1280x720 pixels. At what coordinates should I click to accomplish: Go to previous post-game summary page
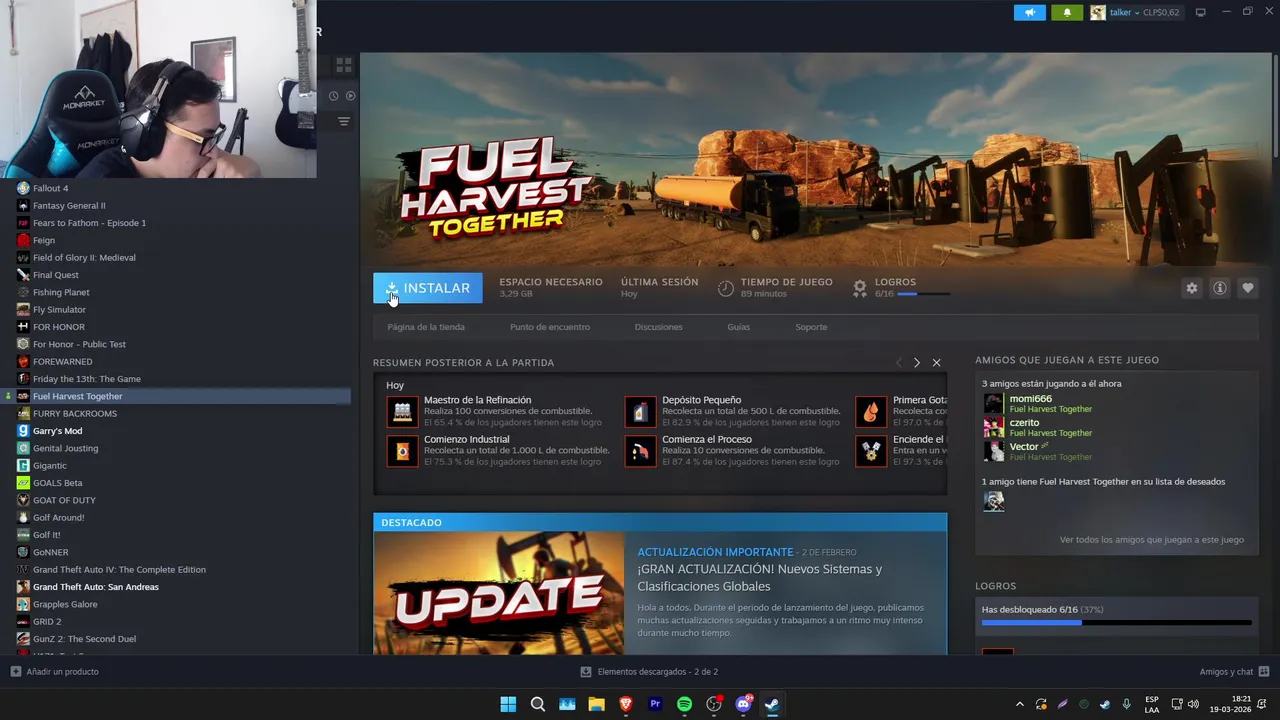pyautogui.click(x=898, y=363)
